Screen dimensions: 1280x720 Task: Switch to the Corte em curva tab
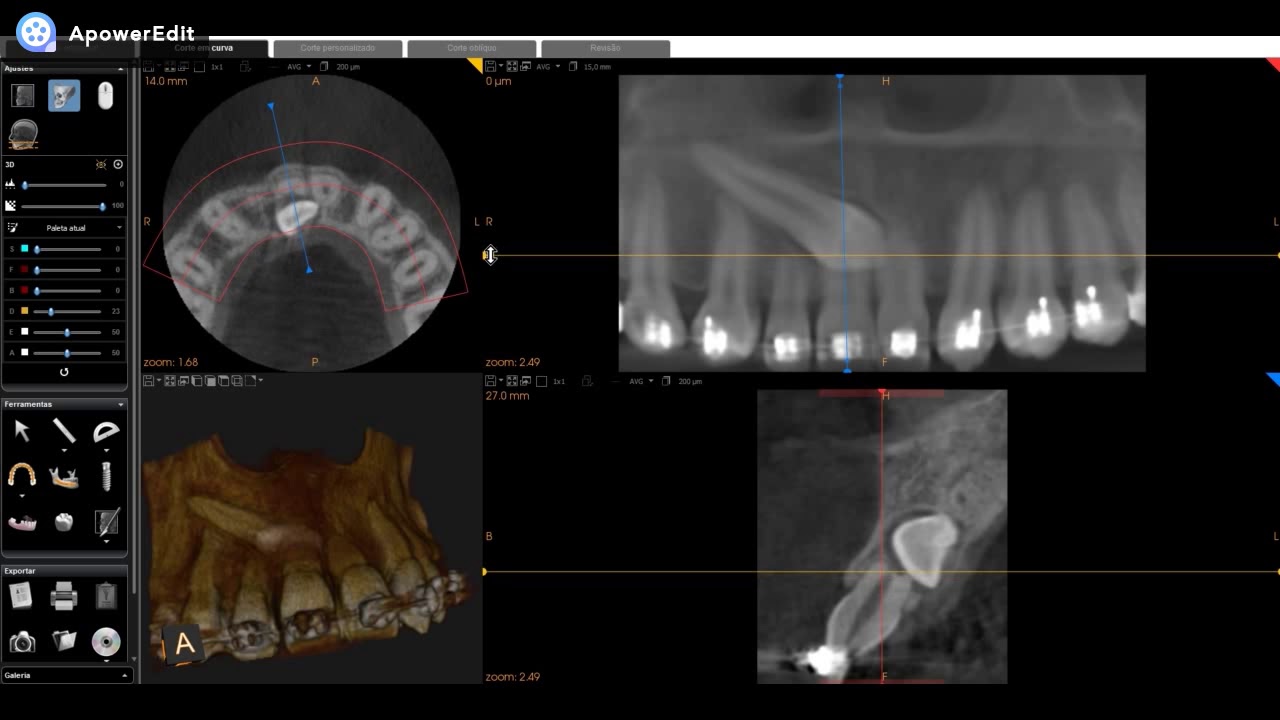tap(204, 48)
